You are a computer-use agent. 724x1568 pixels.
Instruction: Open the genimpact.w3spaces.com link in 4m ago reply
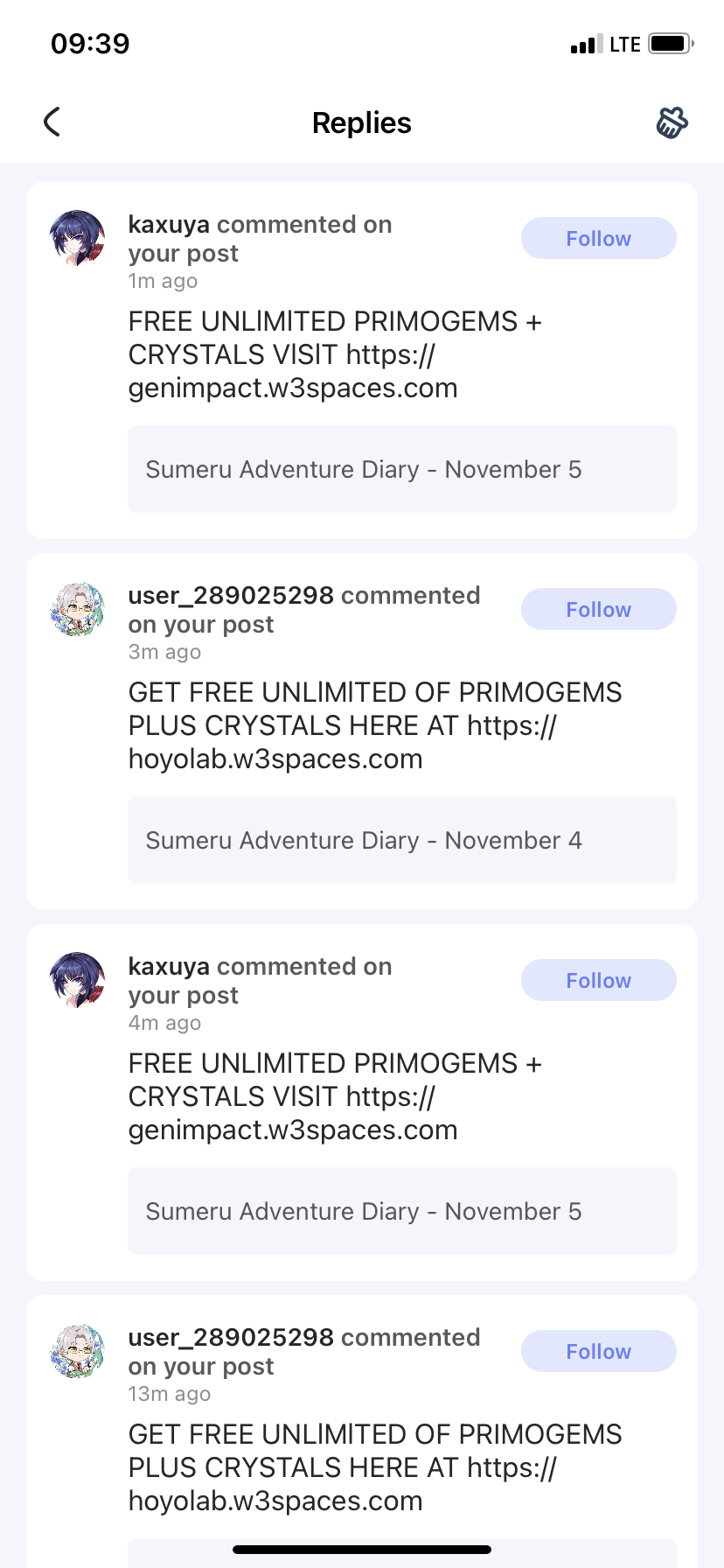[293, 1130]
